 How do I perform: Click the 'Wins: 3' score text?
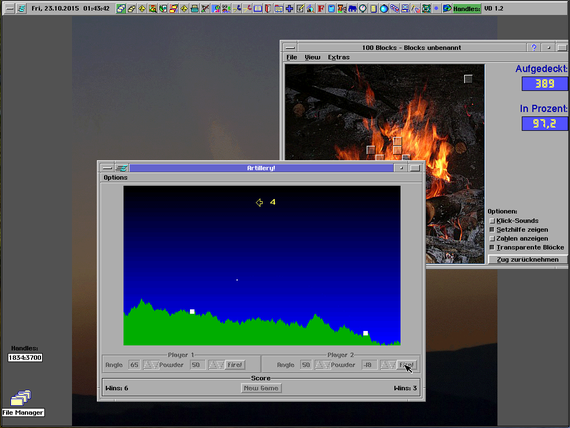coord(405,388)
